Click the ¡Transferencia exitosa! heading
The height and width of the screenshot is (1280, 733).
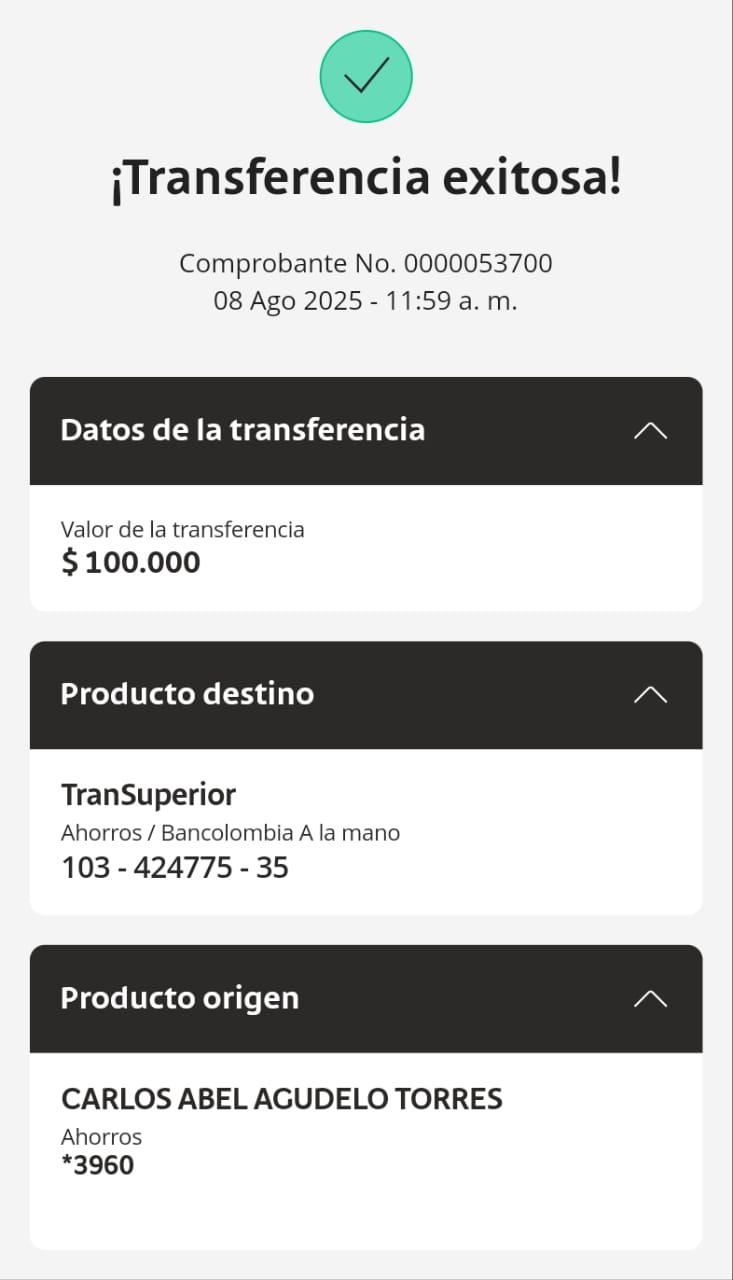366,178
